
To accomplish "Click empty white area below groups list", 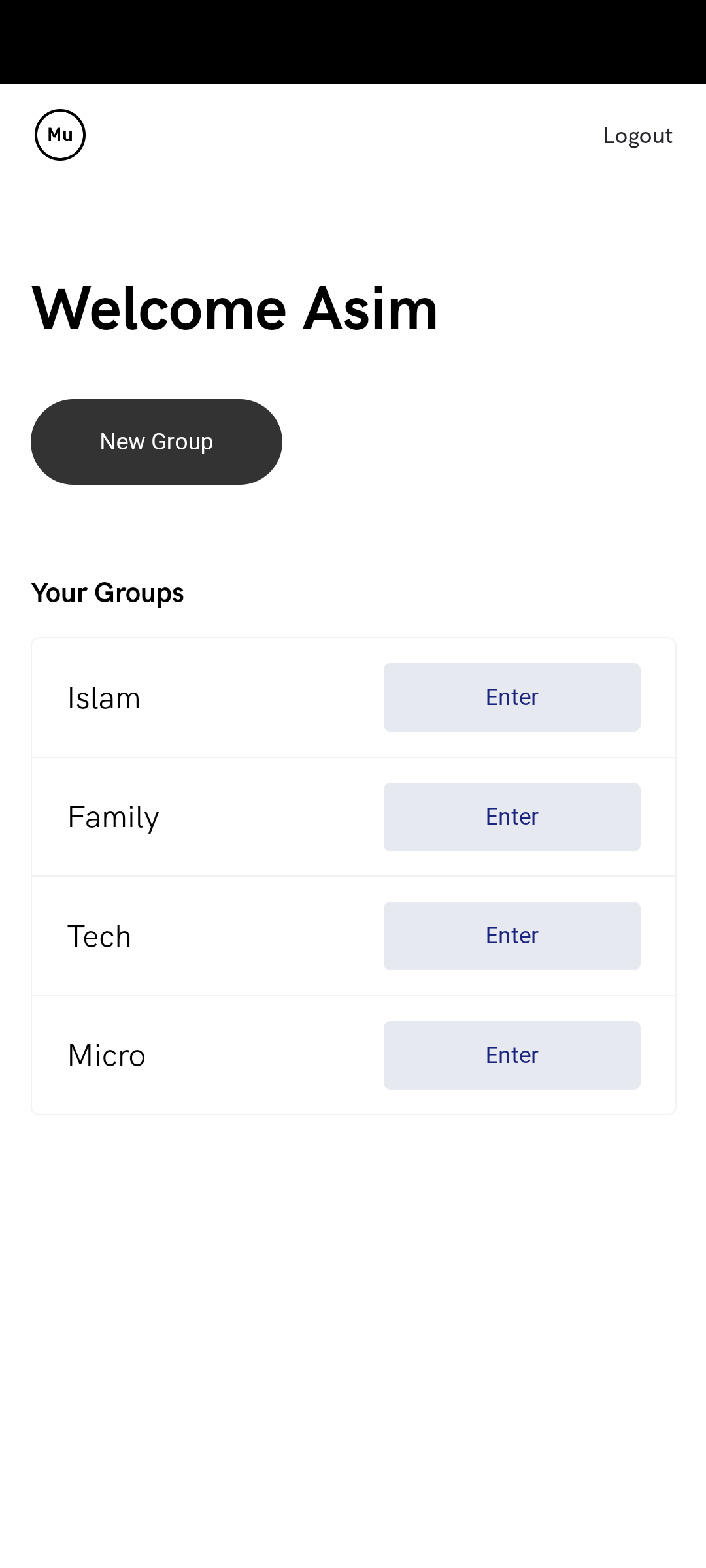I will (353, 1307).
